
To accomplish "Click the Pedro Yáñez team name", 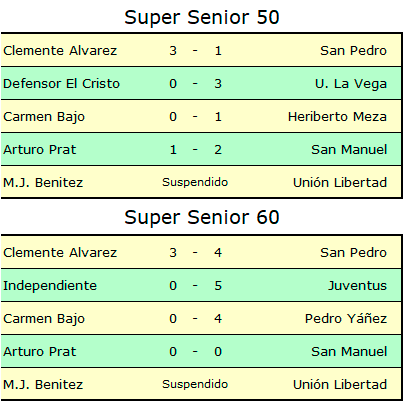I will pyautogui.click(x=346, y=319).
